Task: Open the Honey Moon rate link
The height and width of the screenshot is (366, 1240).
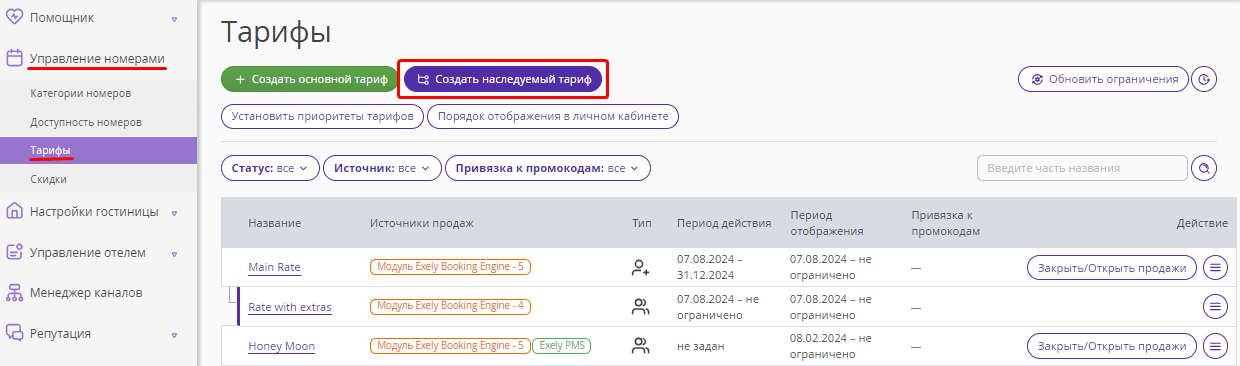Action: [x=281, y=346]
